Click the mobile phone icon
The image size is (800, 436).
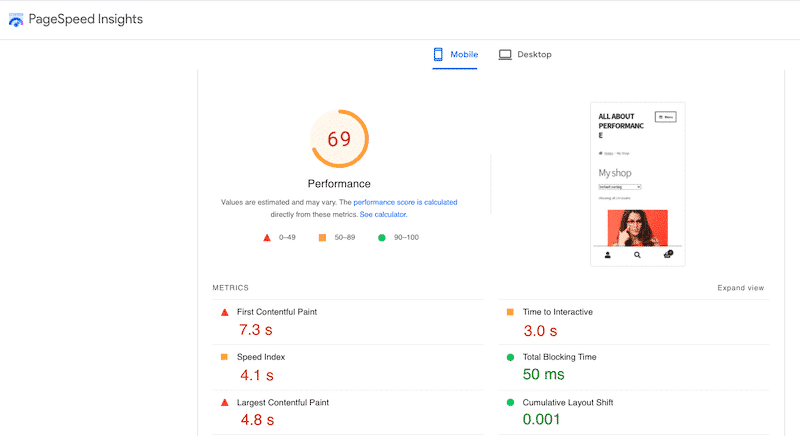(438, 54)
